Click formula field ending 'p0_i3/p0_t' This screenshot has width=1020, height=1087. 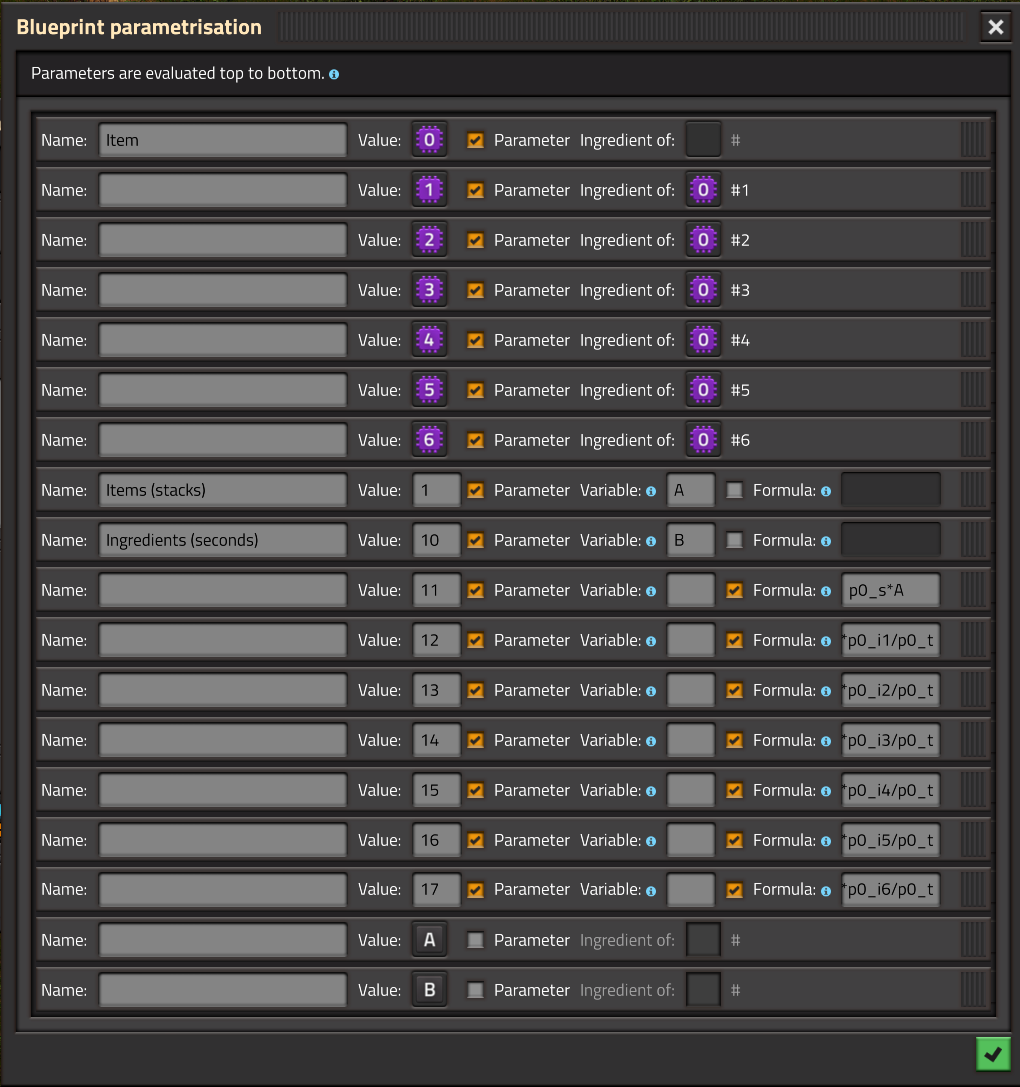point(890,740)
